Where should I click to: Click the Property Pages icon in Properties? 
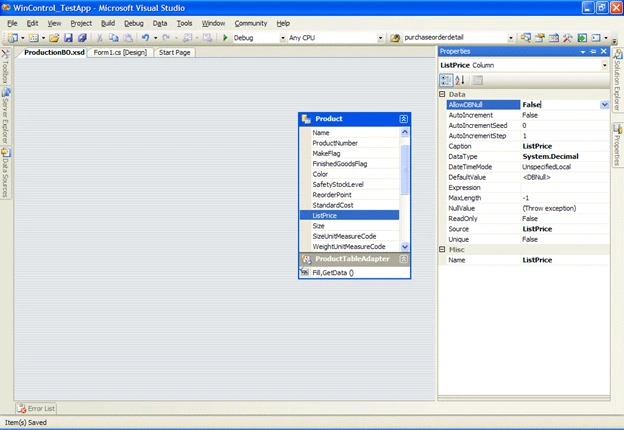click(478, 80)
